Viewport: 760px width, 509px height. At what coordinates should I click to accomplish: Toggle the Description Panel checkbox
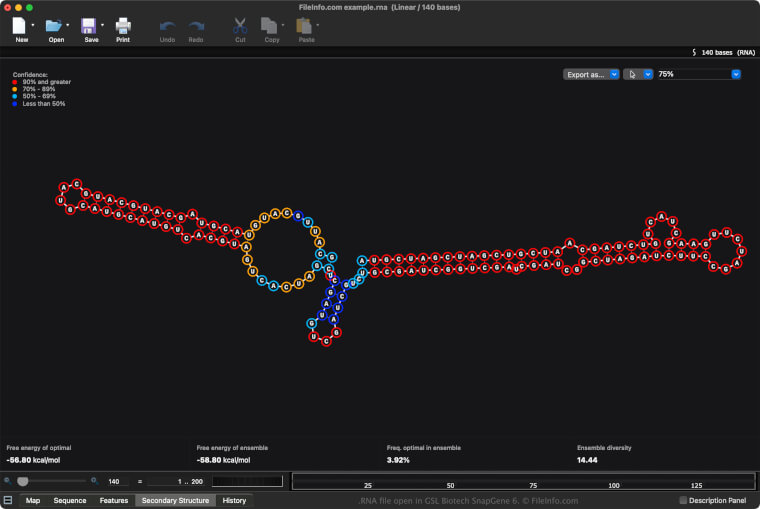(x=683, y=500)
